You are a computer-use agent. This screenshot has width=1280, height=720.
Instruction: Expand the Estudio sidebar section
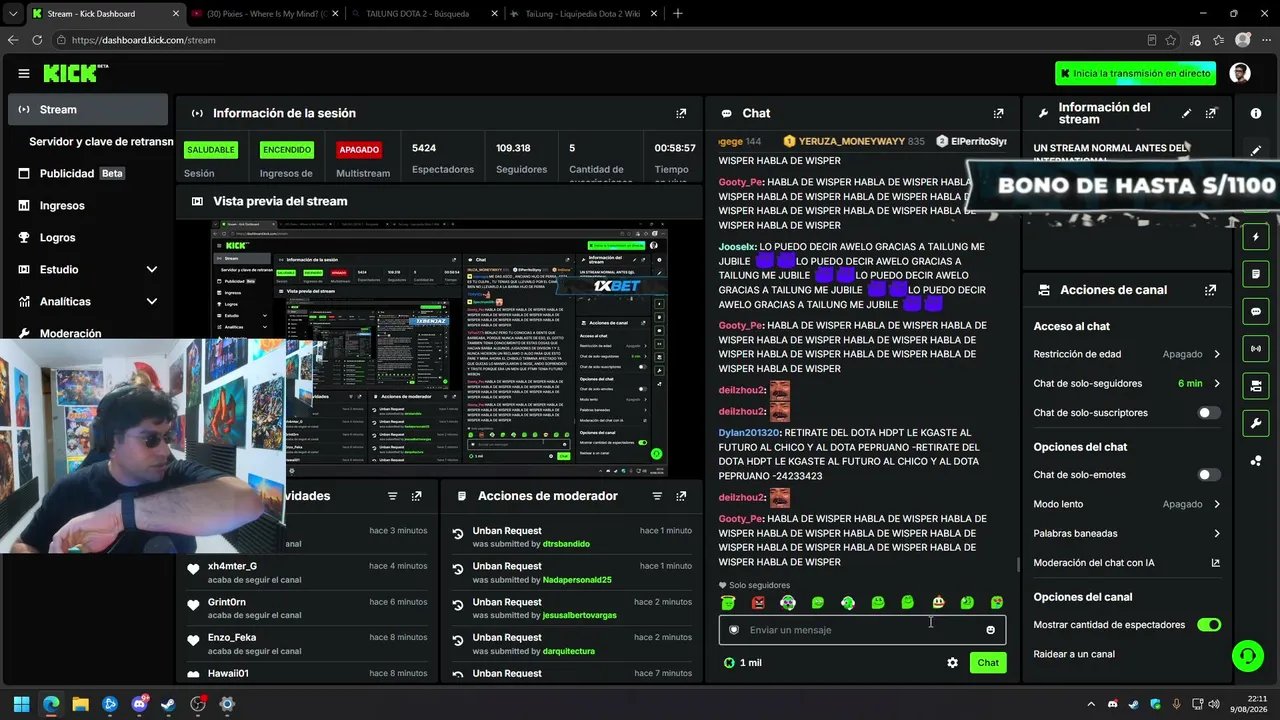click(152, 270)
